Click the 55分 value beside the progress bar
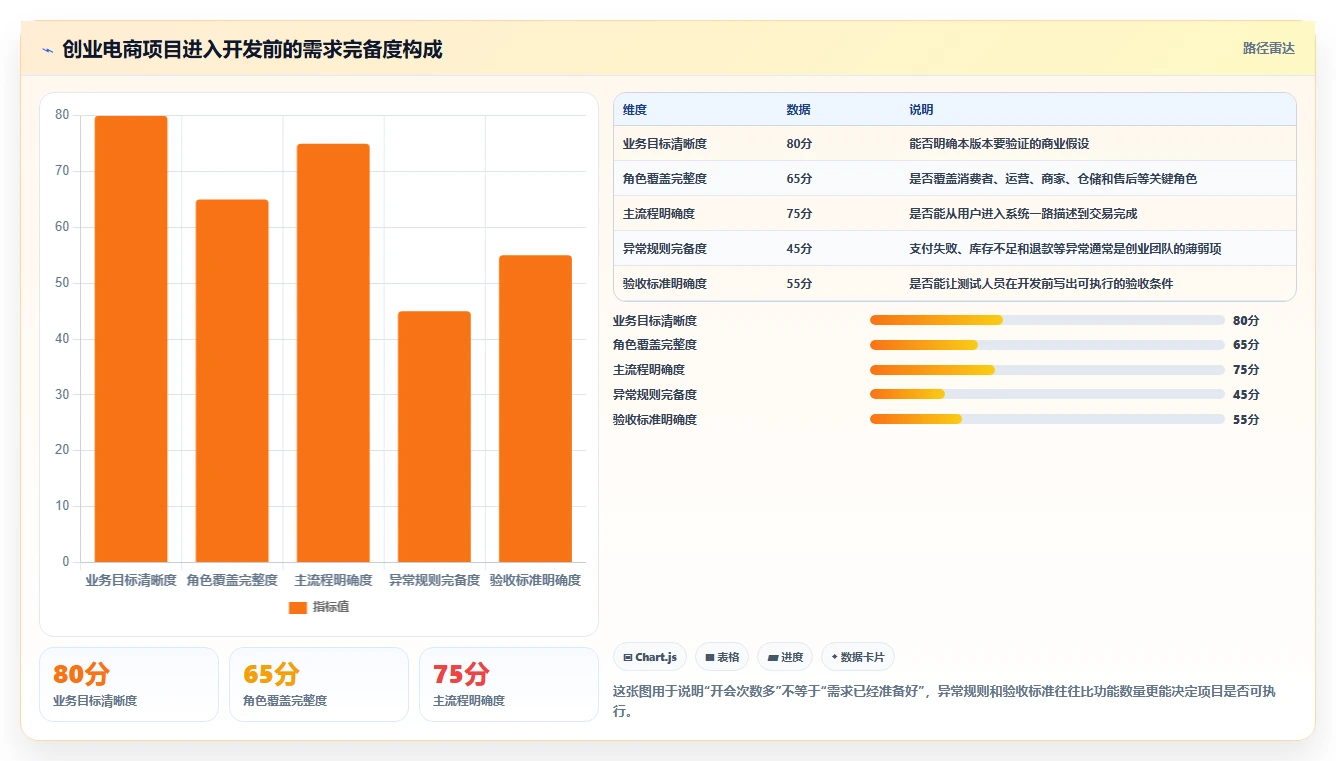This screenshot has height=761, width=1336. tap(1246, 420)
